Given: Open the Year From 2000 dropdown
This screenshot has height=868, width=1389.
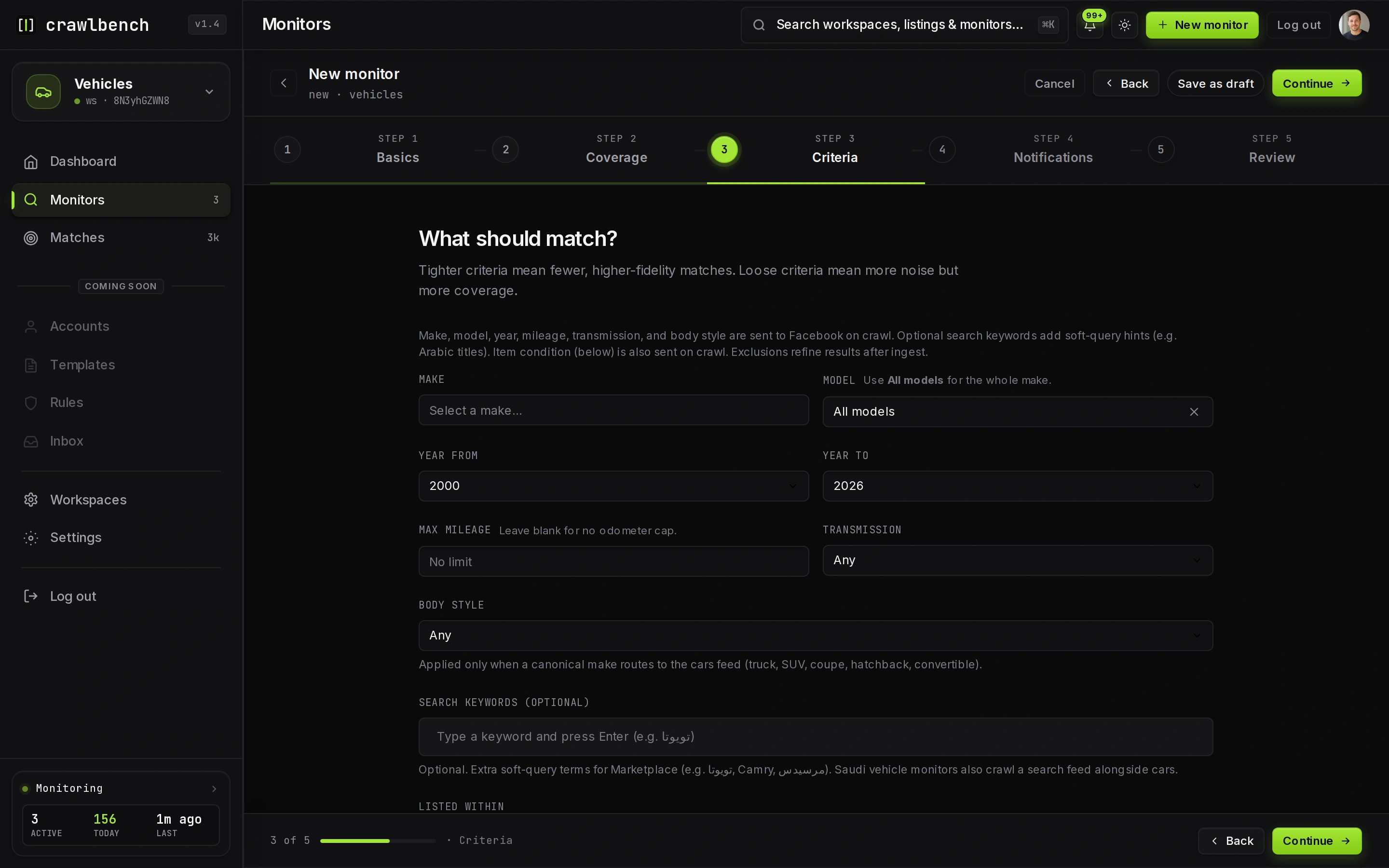Looking at the screenshot, I should click(613, 486).
